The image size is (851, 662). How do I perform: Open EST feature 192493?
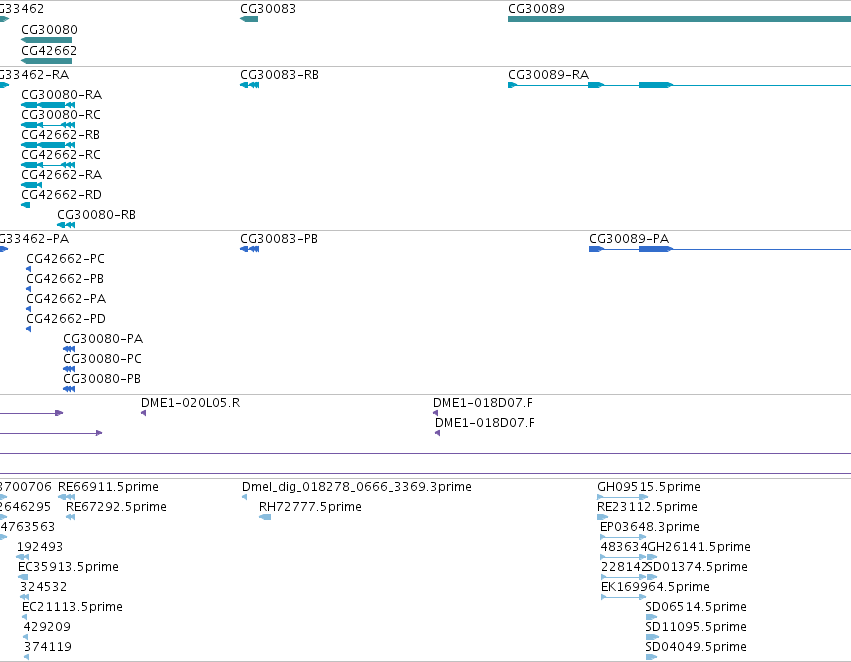coord(40,548)
